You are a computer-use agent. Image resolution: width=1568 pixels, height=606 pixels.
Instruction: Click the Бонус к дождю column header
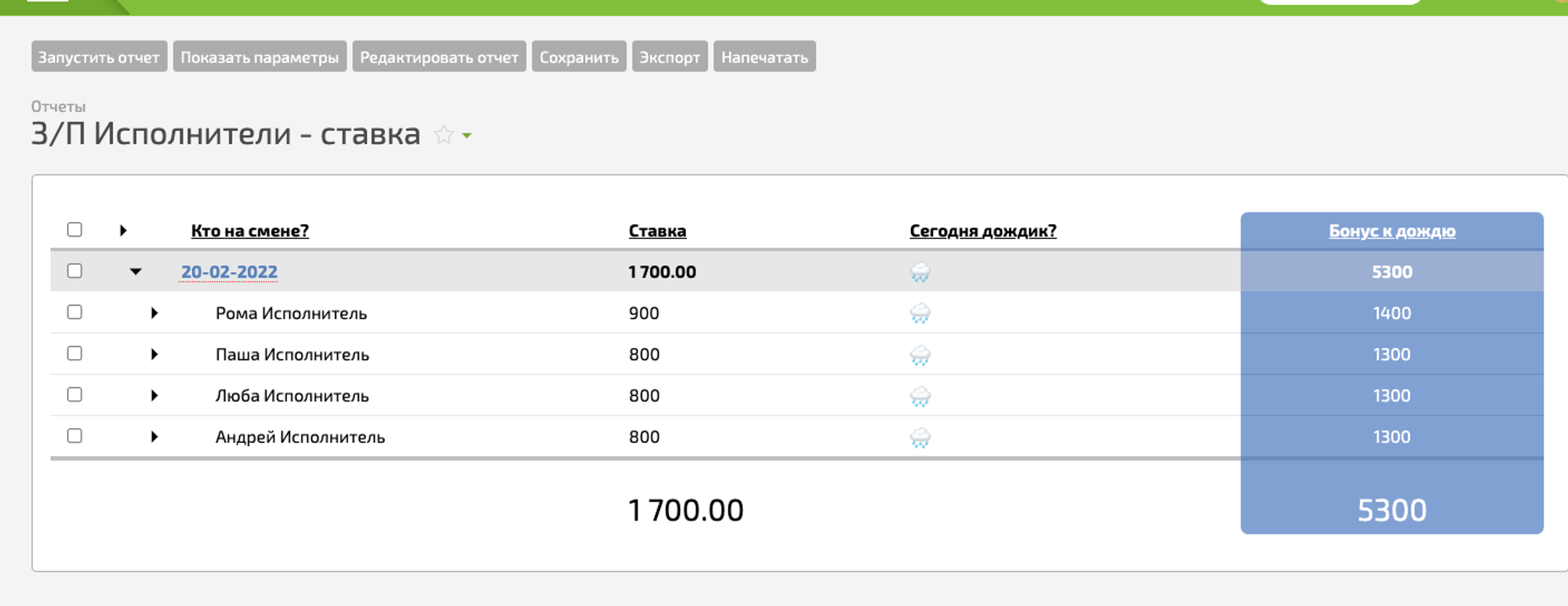[x=1392, y=231]
